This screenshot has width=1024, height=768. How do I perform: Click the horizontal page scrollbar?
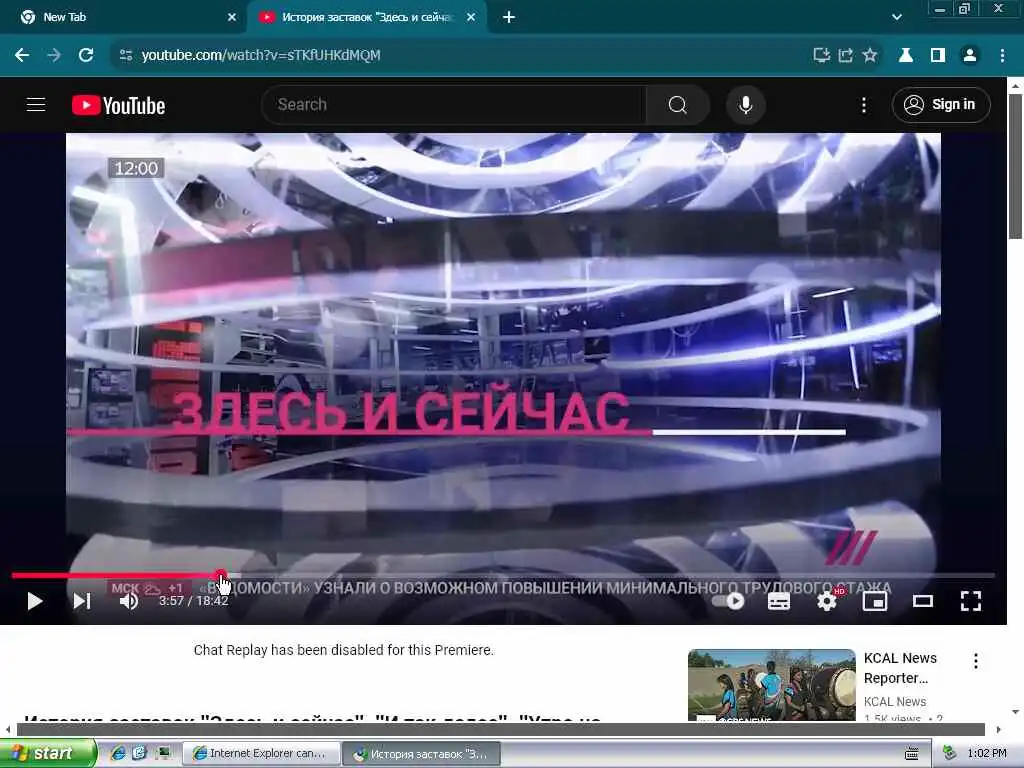coord(501,729)
